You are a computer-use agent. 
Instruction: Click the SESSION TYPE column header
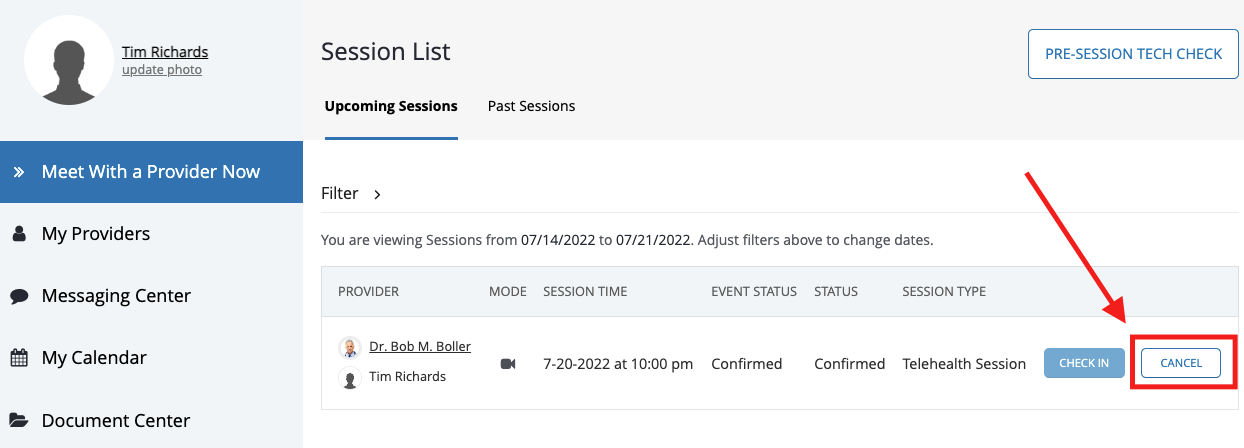(x=944, y=292)
